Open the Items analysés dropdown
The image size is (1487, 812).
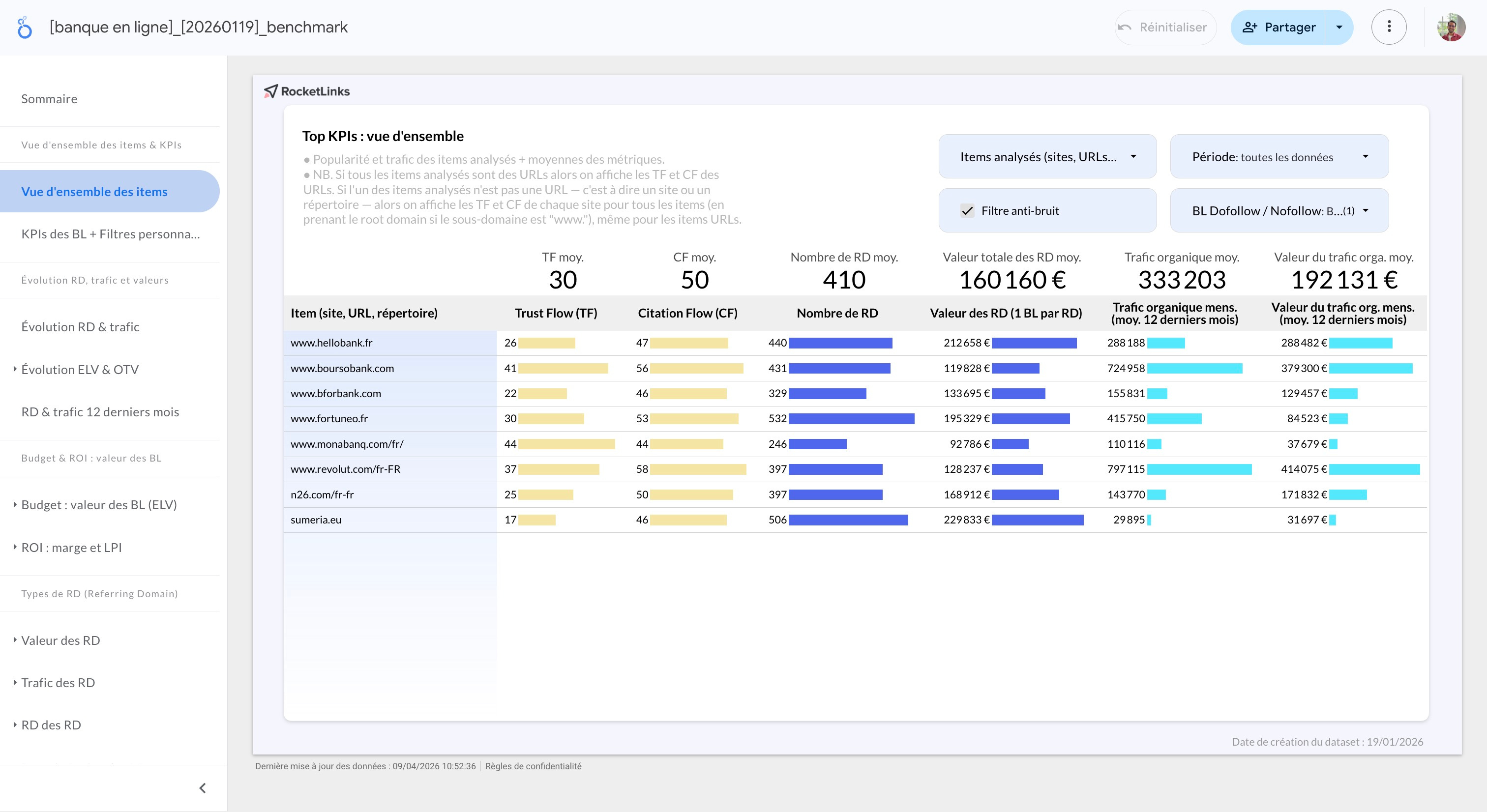tap(1048, 157)
